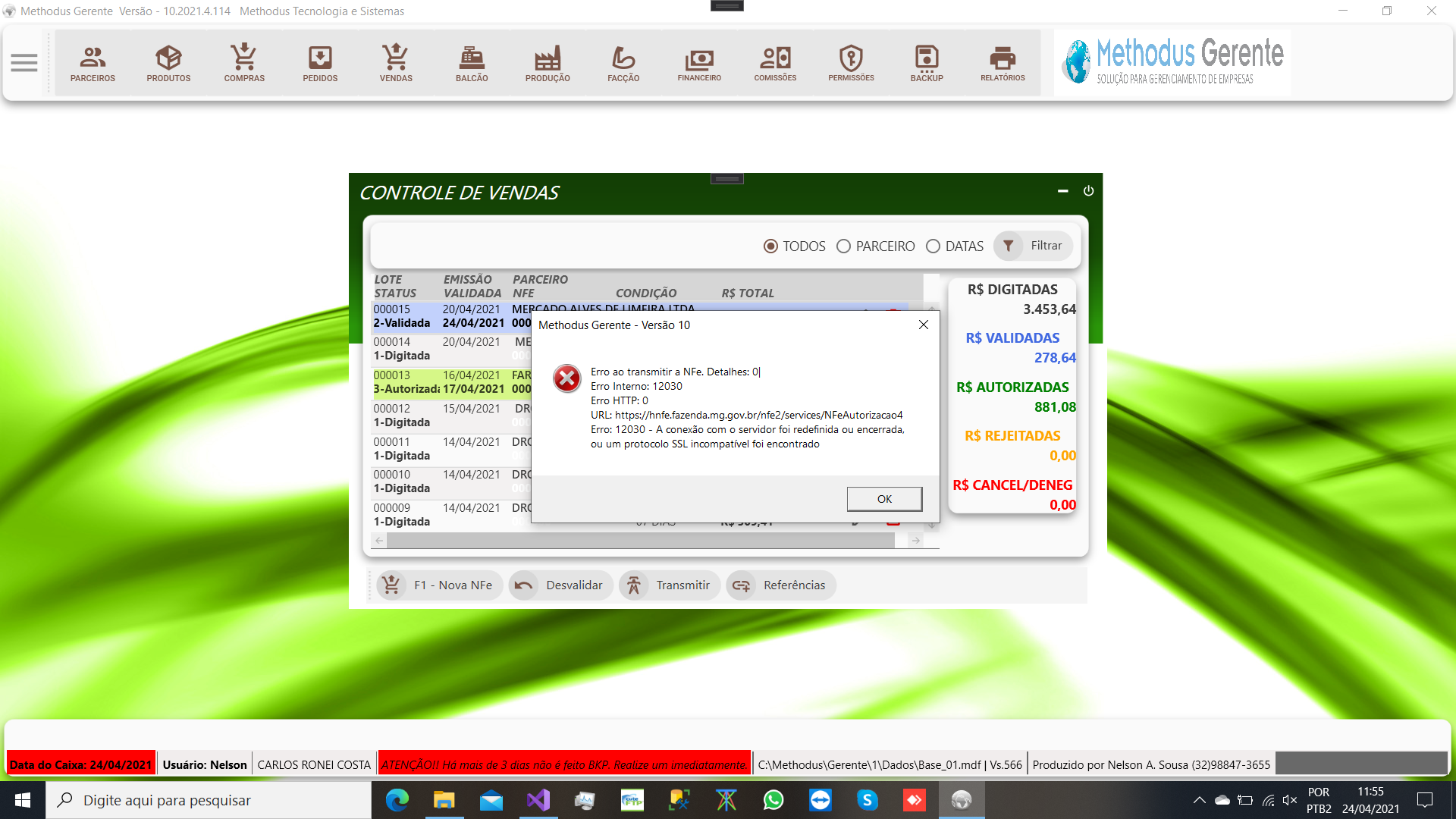Click the Controle de Vendas power icon
Screen dimensions: 1456x819
(1088, 191)
